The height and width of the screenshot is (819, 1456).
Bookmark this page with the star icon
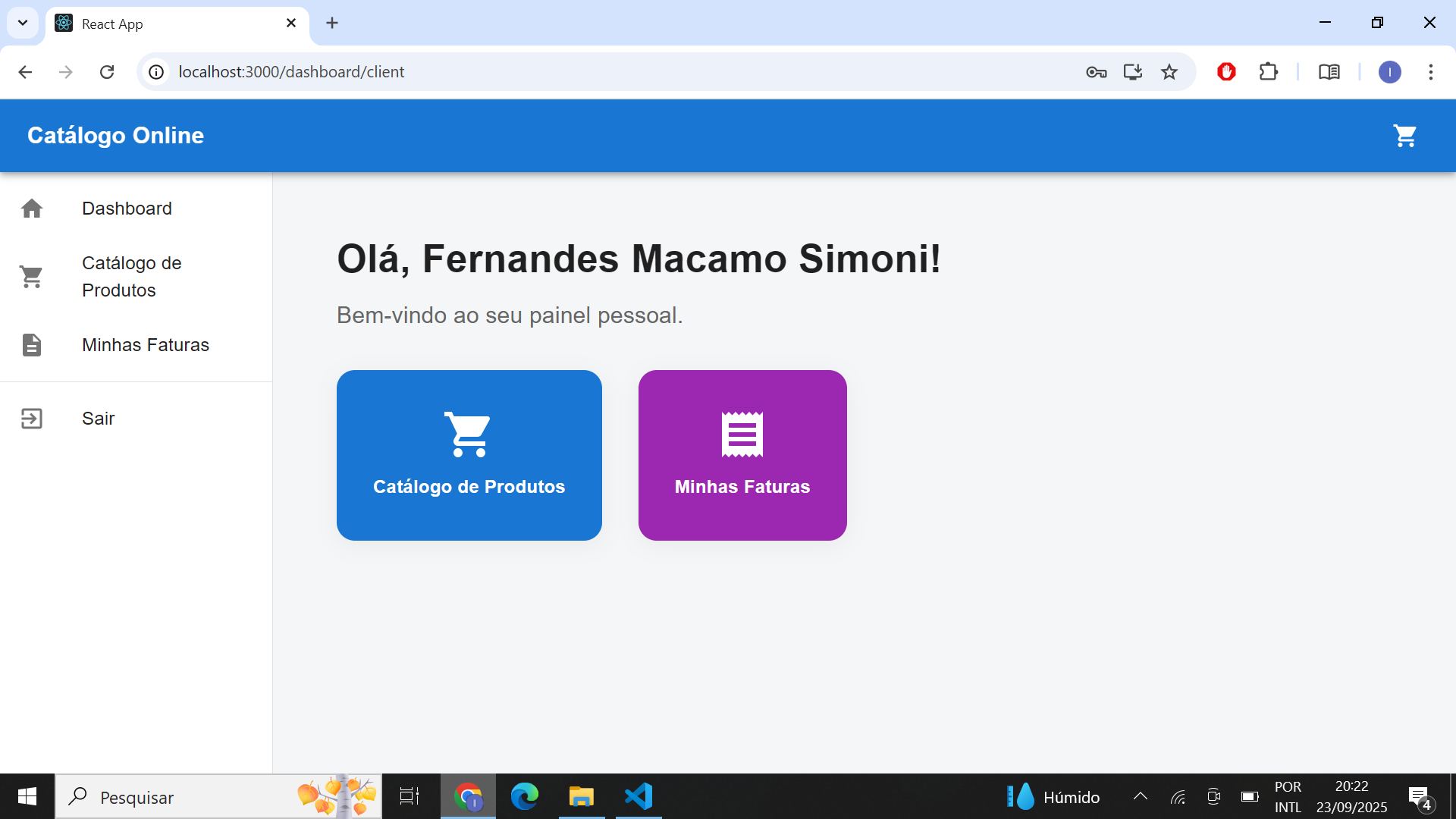1169,72
